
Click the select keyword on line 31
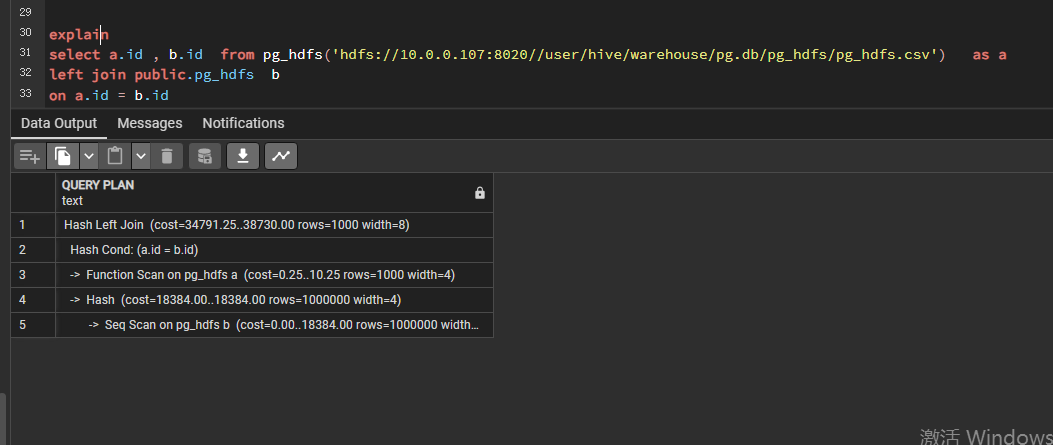point(75,54)
